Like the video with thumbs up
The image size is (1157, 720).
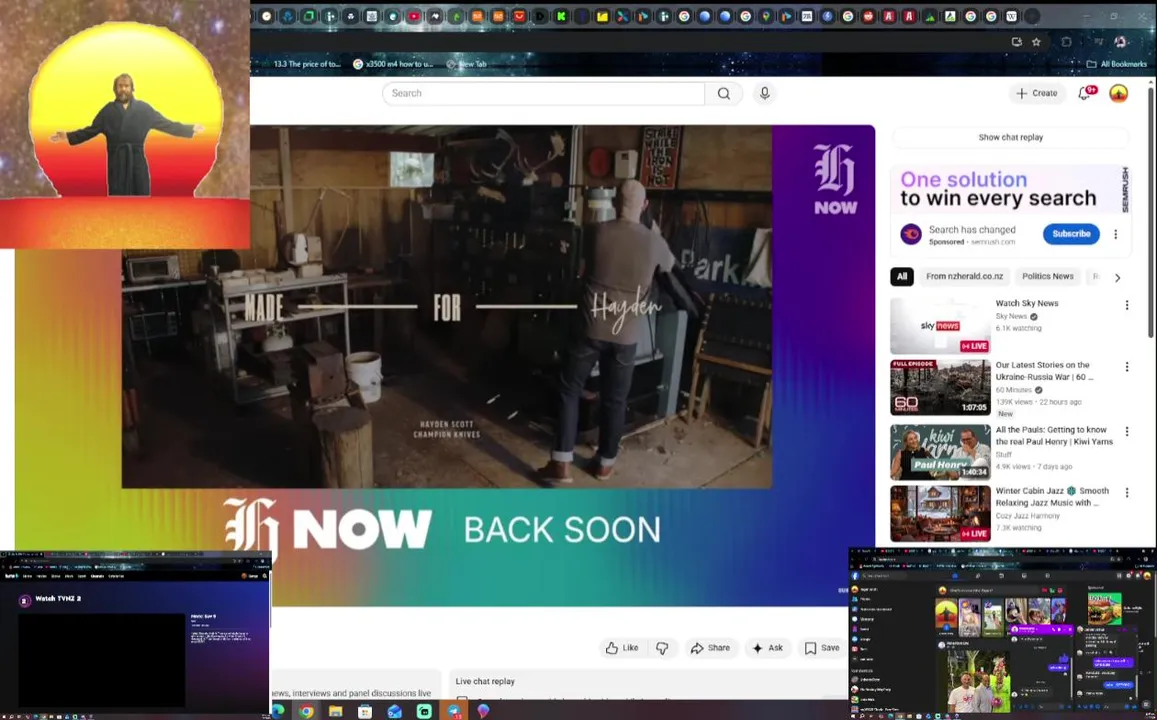(x=622, y=648)
